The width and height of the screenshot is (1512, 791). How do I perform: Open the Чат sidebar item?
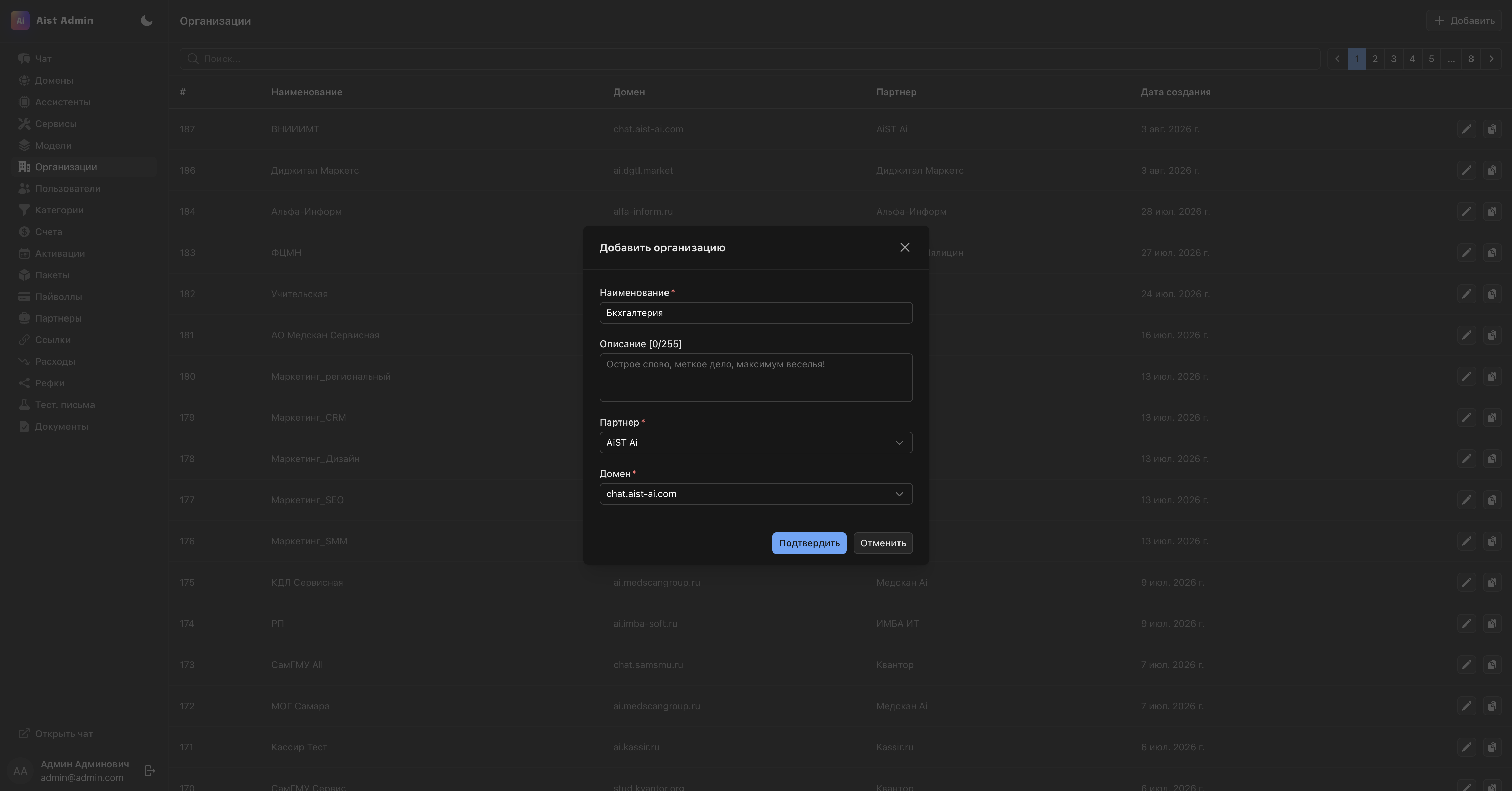[x=84, y=59]
